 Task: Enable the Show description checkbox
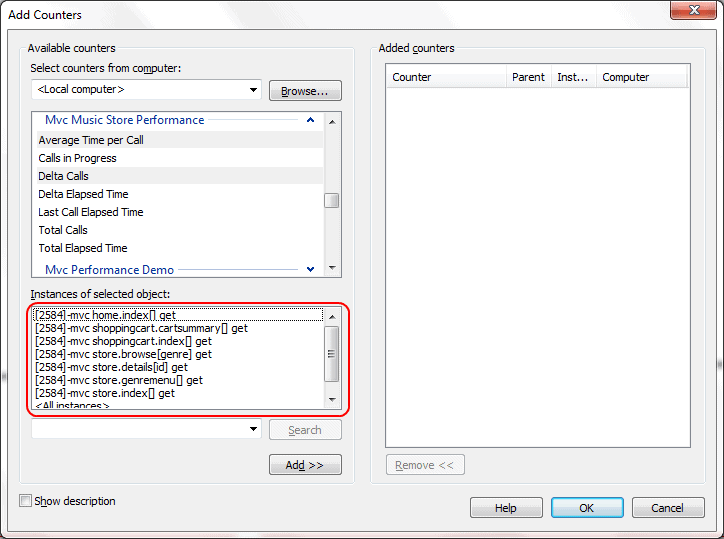pyautogui.click(x=25, y=501)
